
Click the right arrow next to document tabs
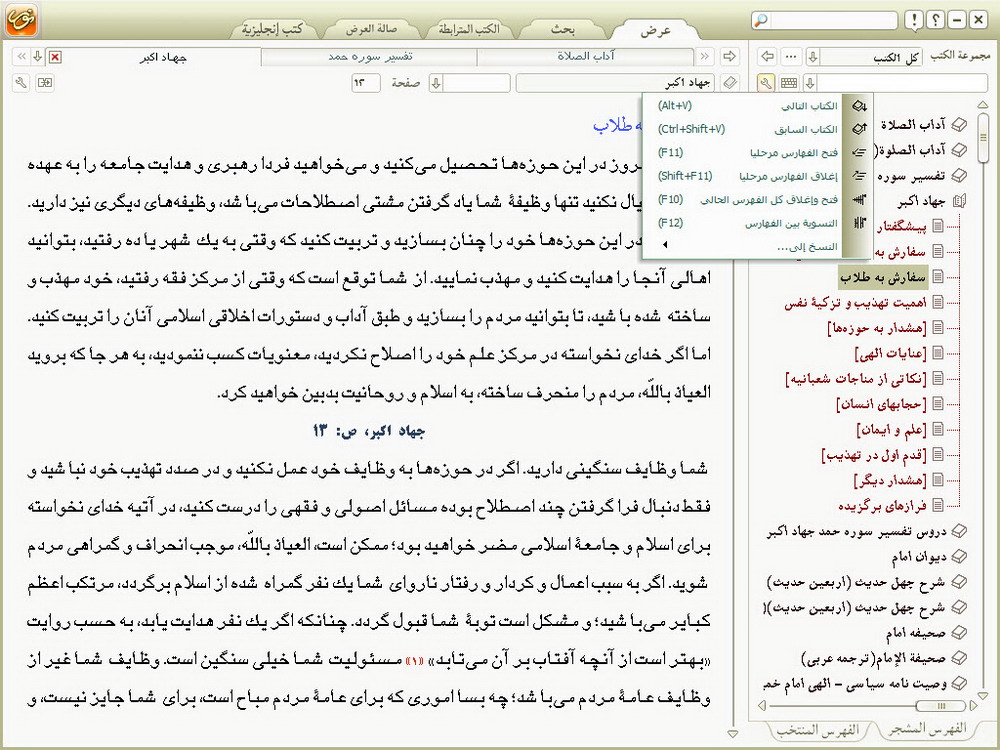click(729, 57)
